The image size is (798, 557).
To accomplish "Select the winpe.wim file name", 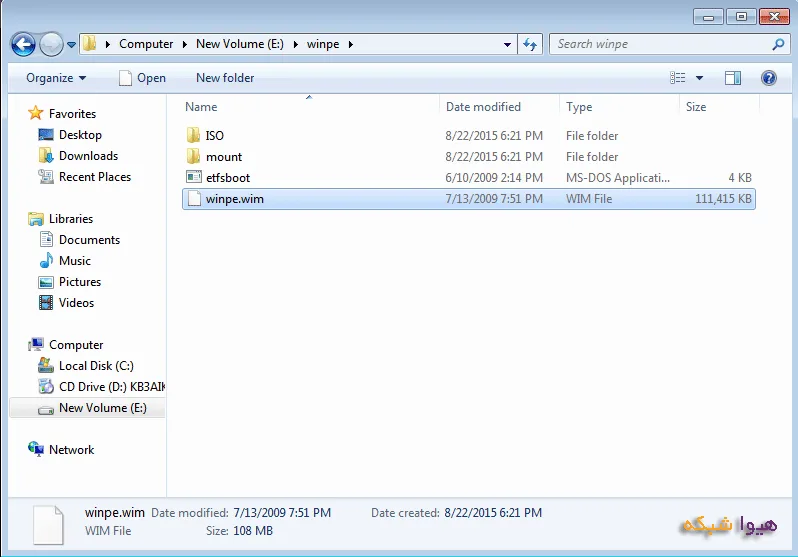I will (x=235, y=199).
